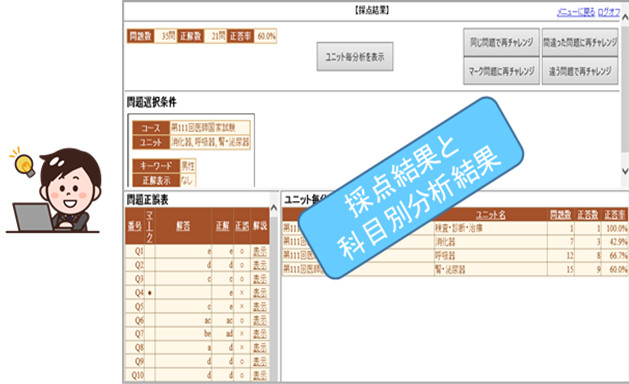This screenshot has height=384, width=629.
Task: Sort answer table by 番号 header
Action: tap(135, 226)
